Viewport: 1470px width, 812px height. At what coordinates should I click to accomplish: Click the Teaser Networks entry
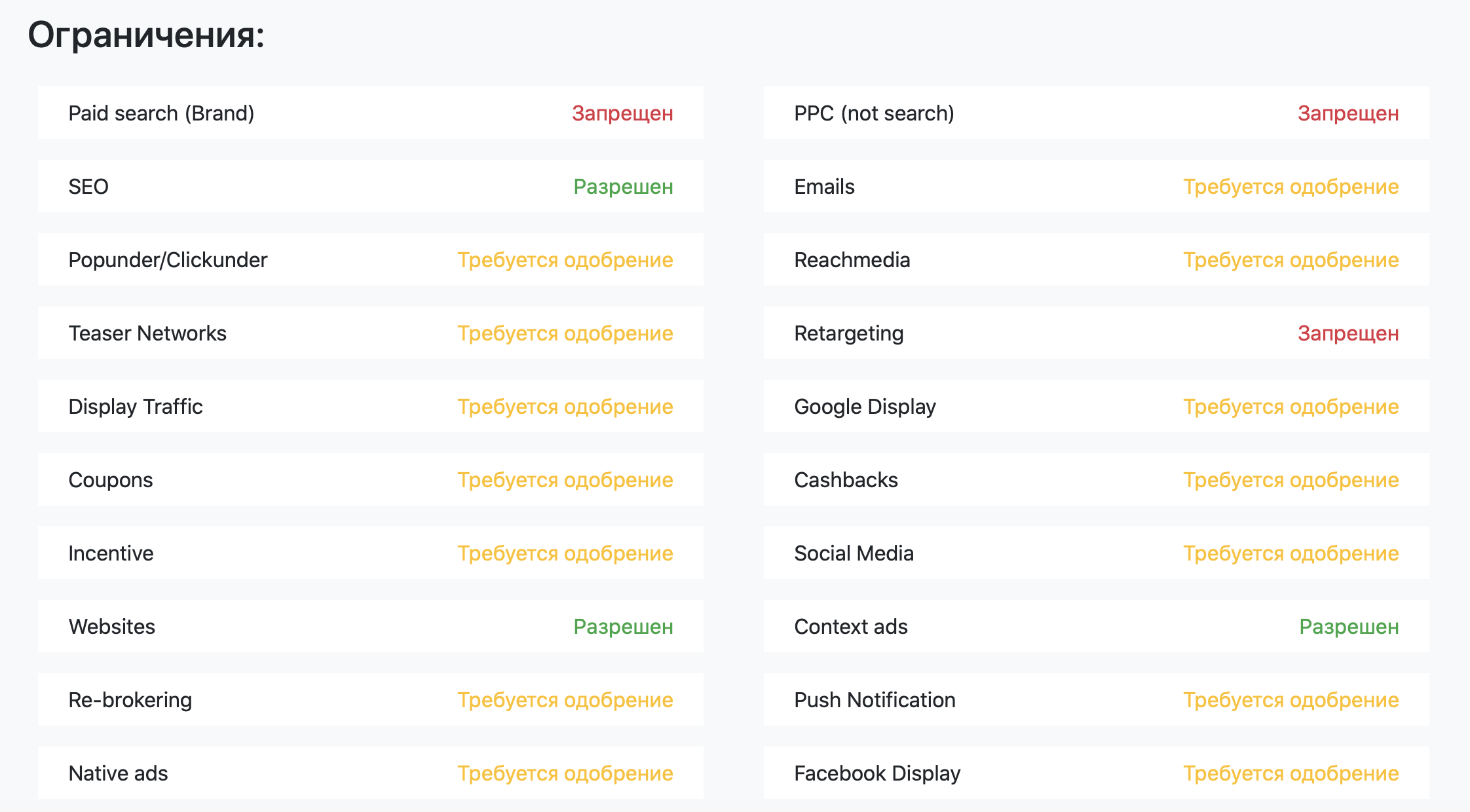pyautogui.click(x=370, y=333)
